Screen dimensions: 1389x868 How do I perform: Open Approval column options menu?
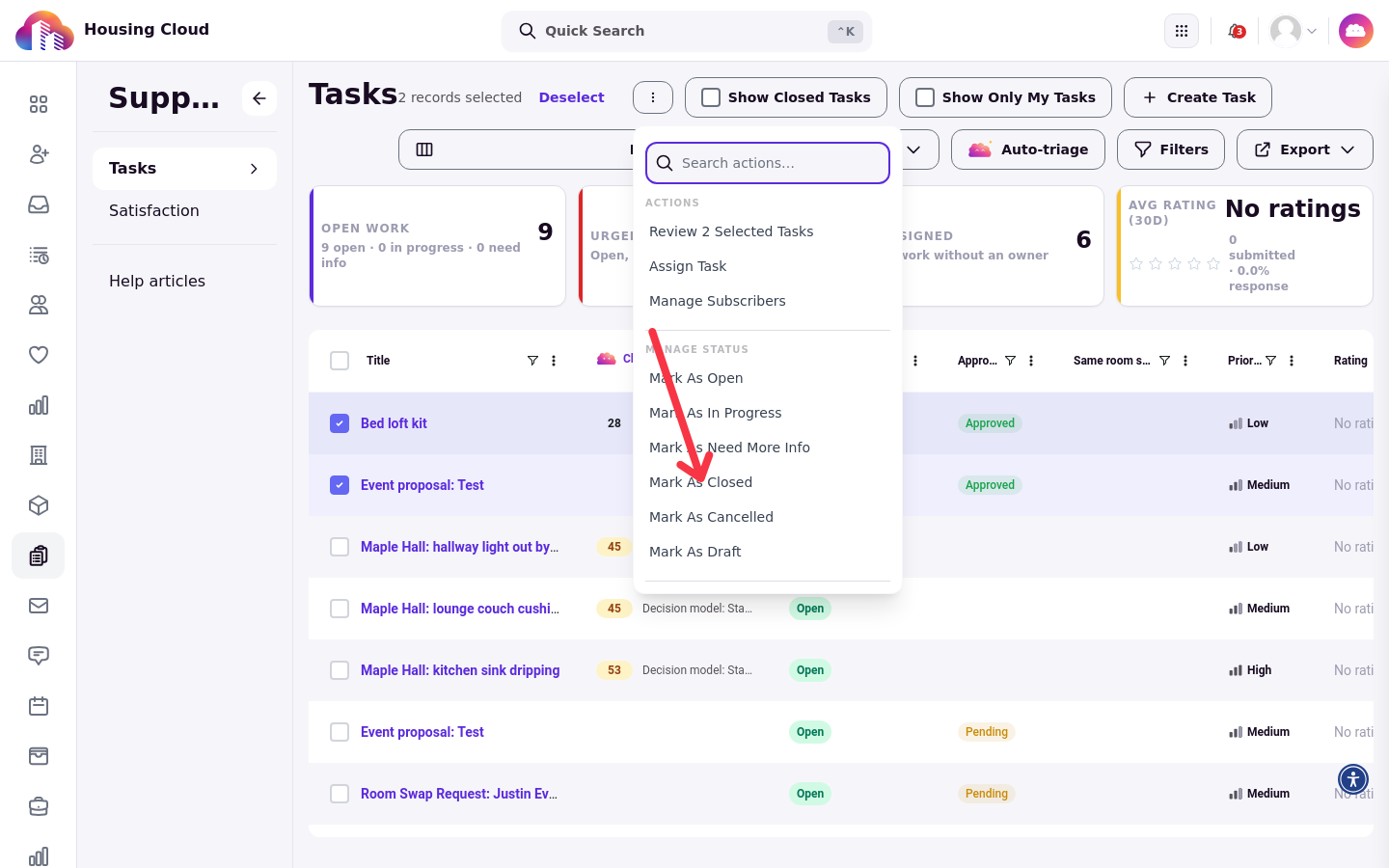pyautogui.click(x=1031, y=361)
